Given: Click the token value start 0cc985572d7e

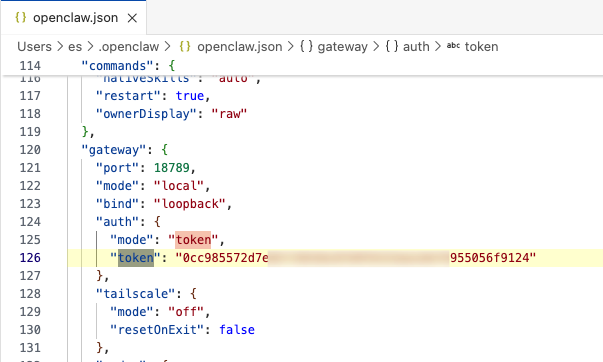Looking at the screenshot, I should click(x=225, y=258).
